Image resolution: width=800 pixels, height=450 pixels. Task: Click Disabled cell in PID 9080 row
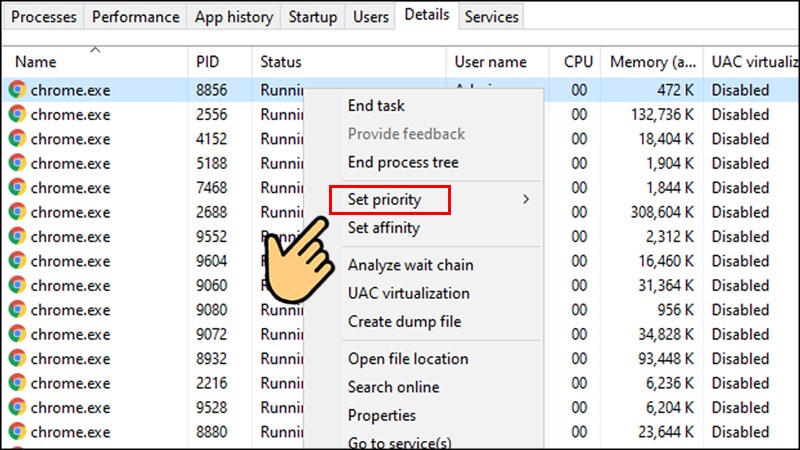click(x=740, y=310)
